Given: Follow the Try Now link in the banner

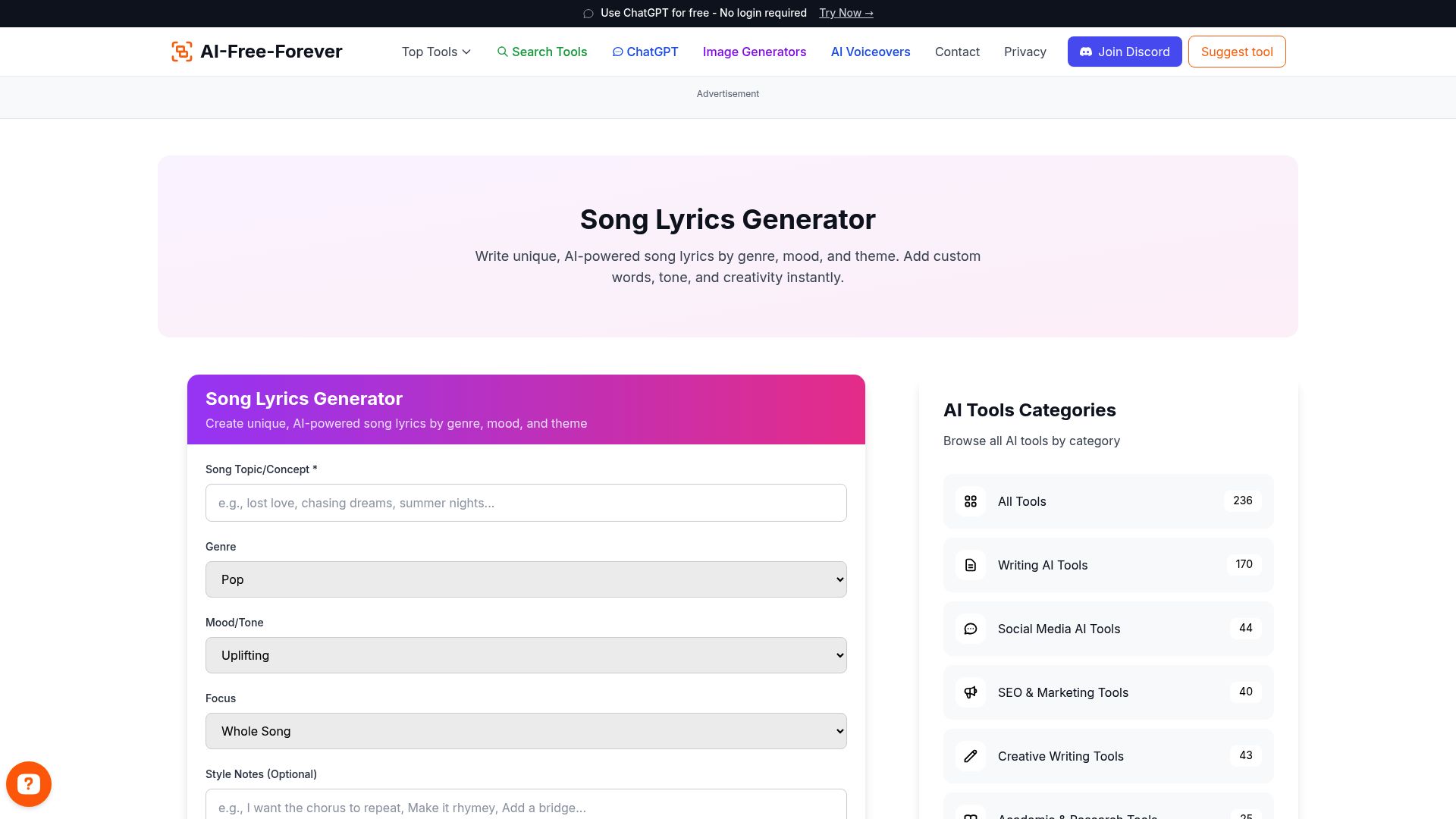Looking at the screenshot, I should tap(845, 13).
